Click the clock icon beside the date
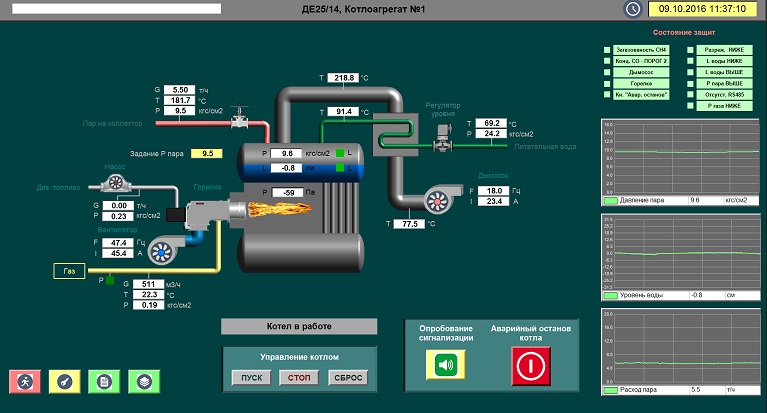Image resolution: width=767 pixels, height=413 pixels. tap(632, 9)
